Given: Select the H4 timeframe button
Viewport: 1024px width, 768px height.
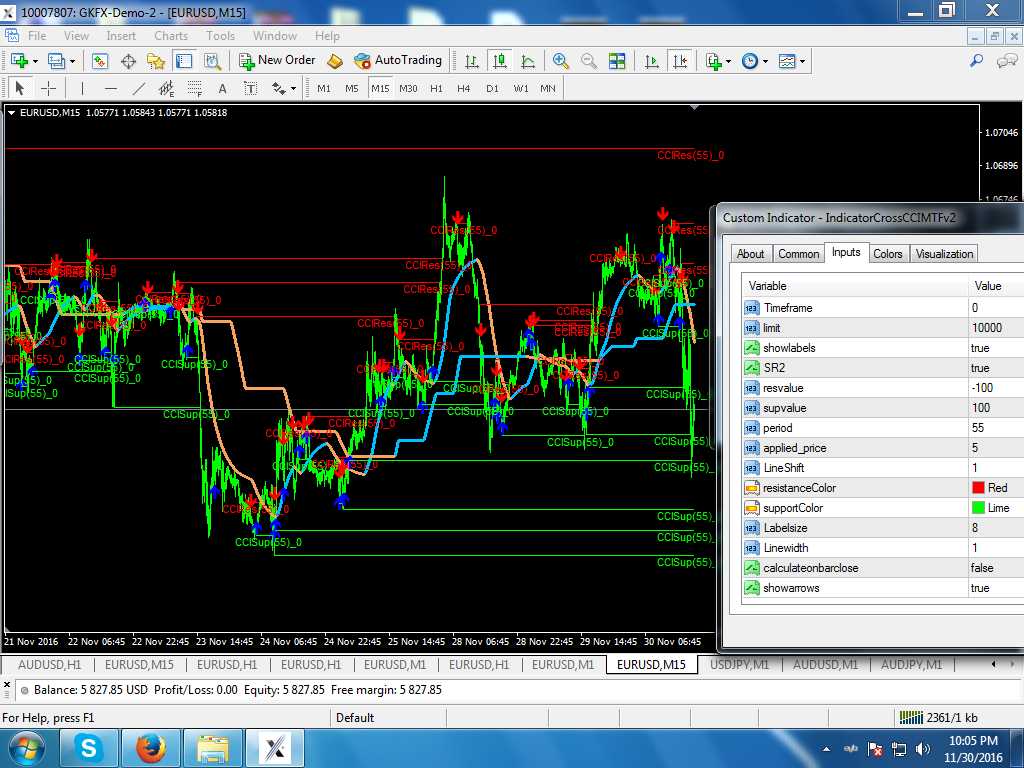Looking at the screenshot, I should [464, 88].
